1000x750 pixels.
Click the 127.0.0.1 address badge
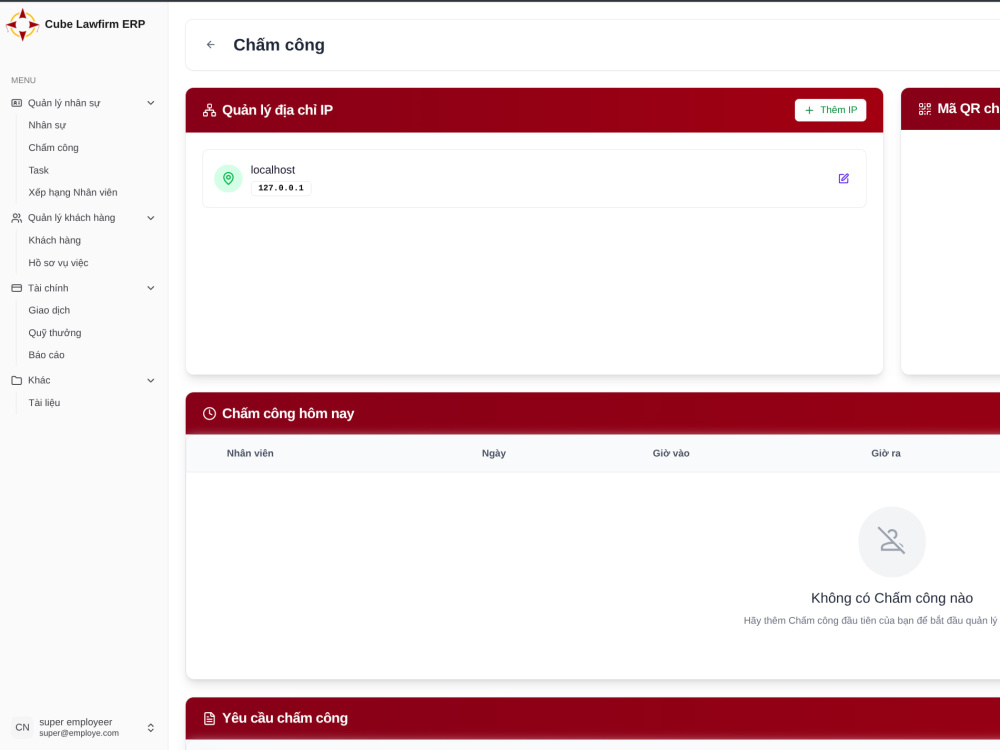click(x=281, y=188)
